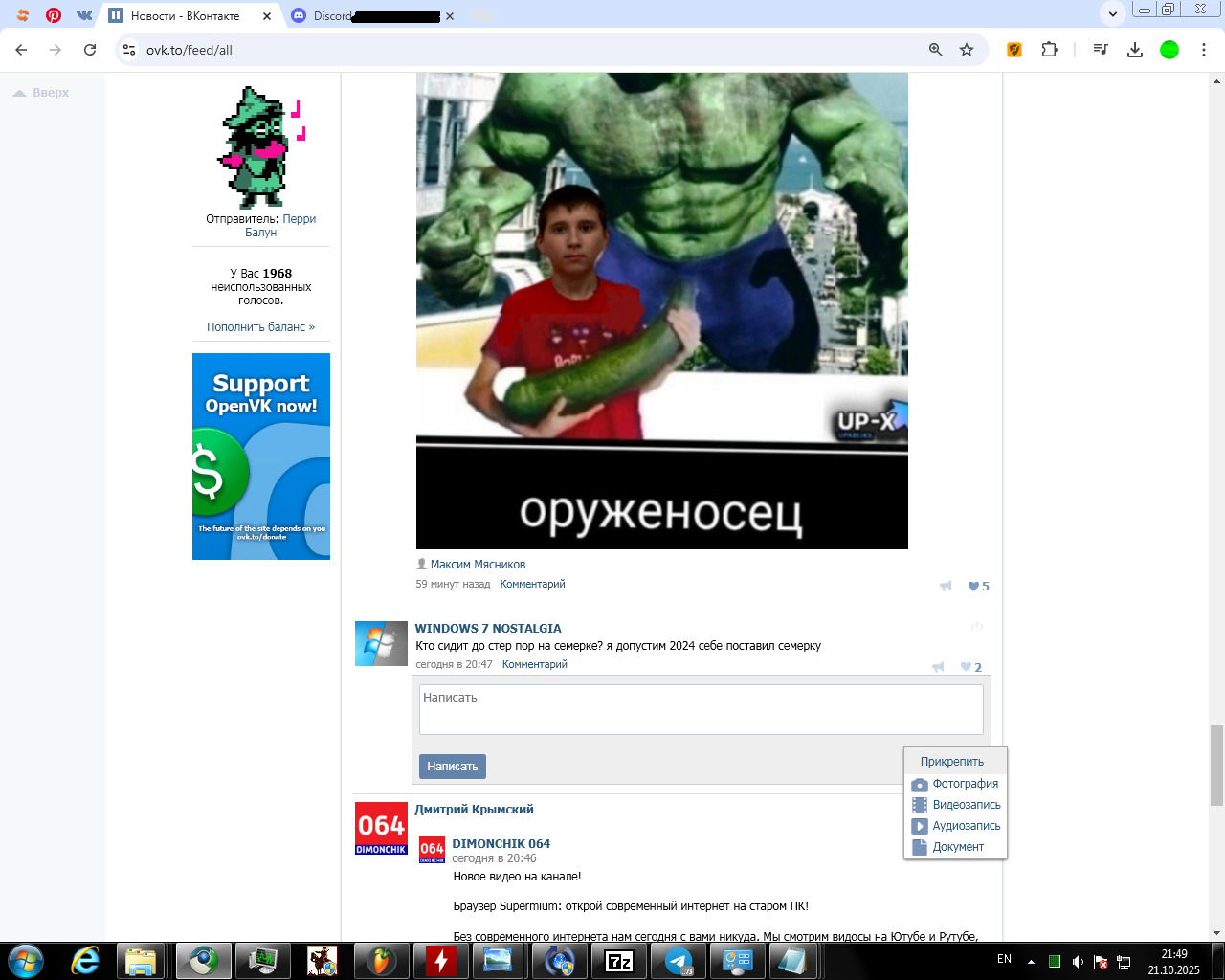
Task: Open the media controls music icon
Action: point(1101,50)
